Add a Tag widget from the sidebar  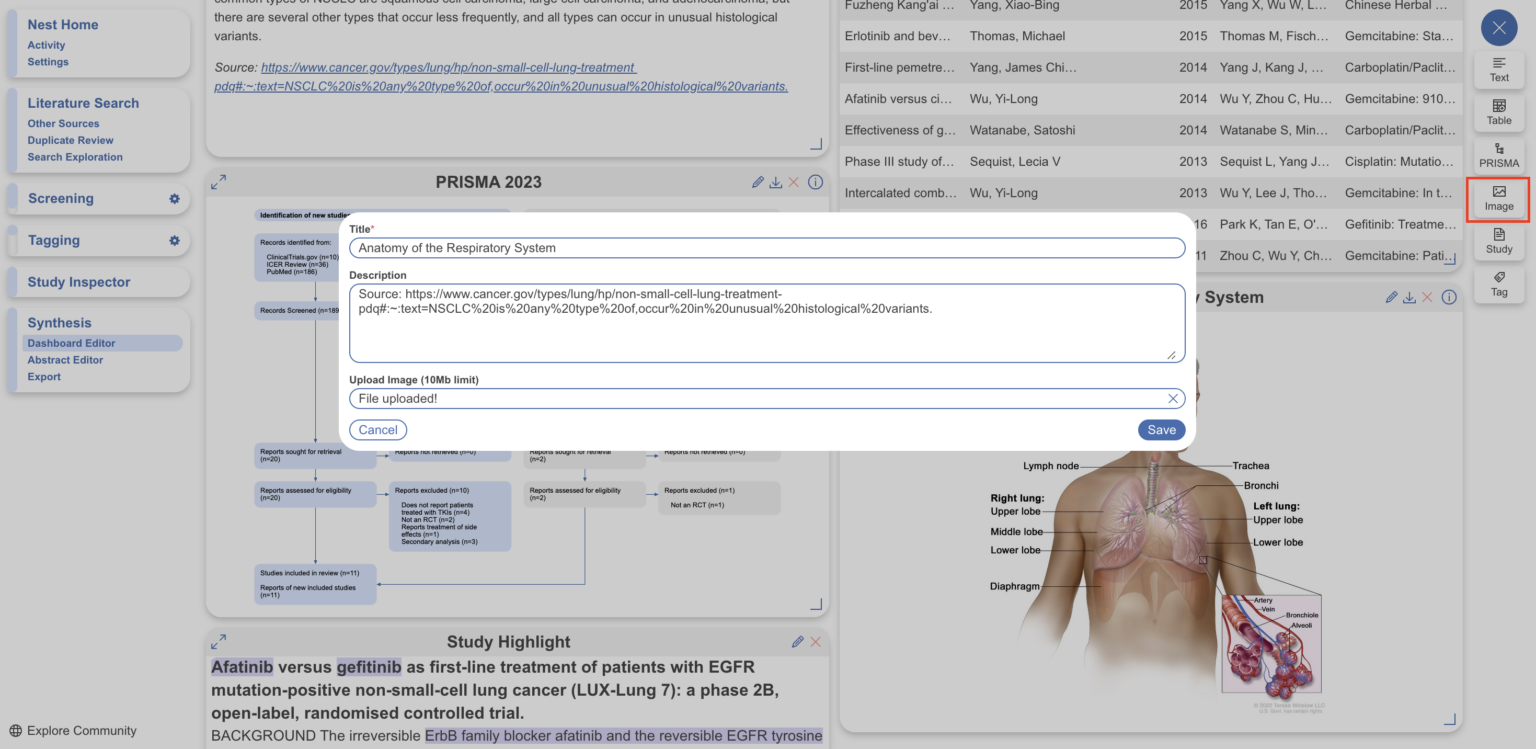pos(1498,283)
